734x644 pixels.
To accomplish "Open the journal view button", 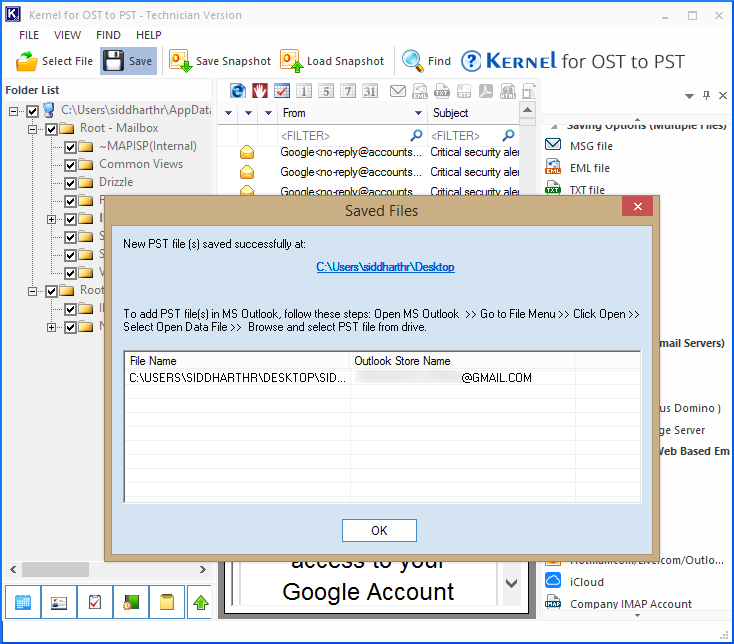I will (x=131, y=602).
